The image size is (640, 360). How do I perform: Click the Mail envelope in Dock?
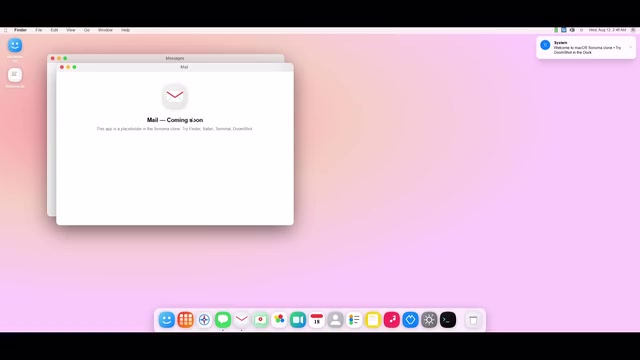[x=242, y=320]
